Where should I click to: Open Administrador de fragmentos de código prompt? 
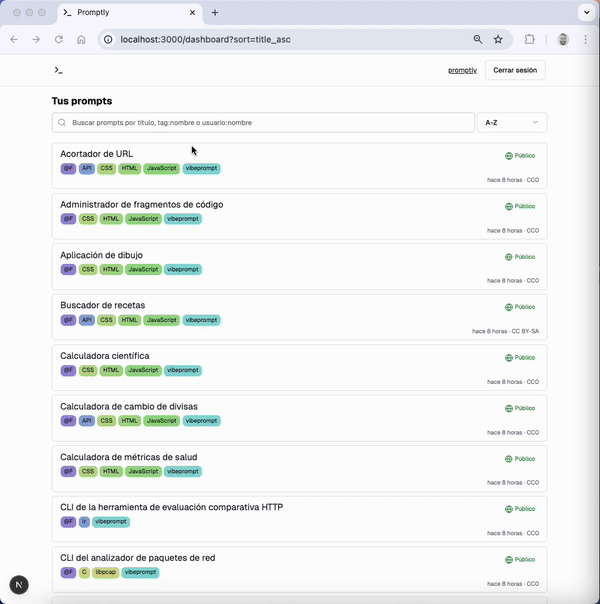(x=141, y=205)
